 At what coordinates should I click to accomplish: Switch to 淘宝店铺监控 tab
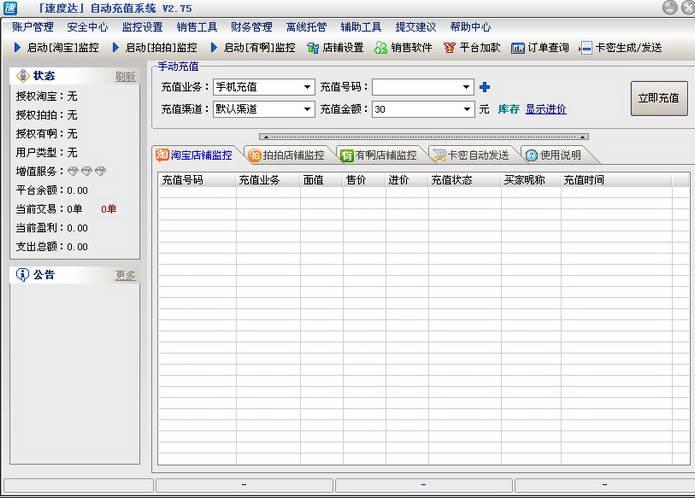point(194,155)
